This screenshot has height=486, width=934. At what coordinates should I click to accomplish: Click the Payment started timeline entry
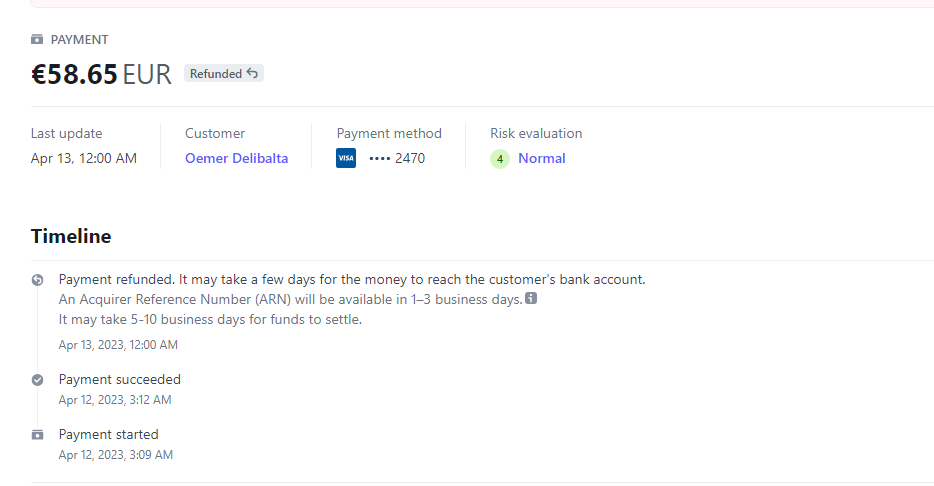pyautogui.click(x=109, y=434)
